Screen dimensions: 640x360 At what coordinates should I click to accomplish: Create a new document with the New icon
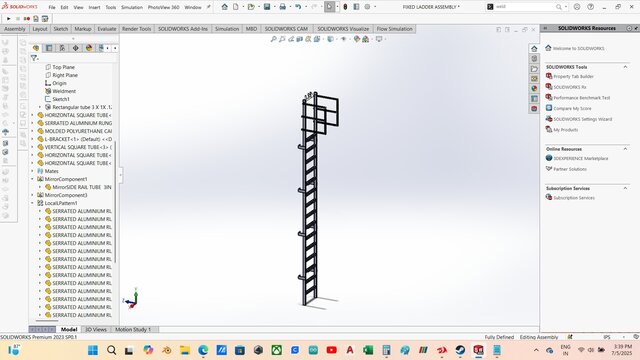236,7
